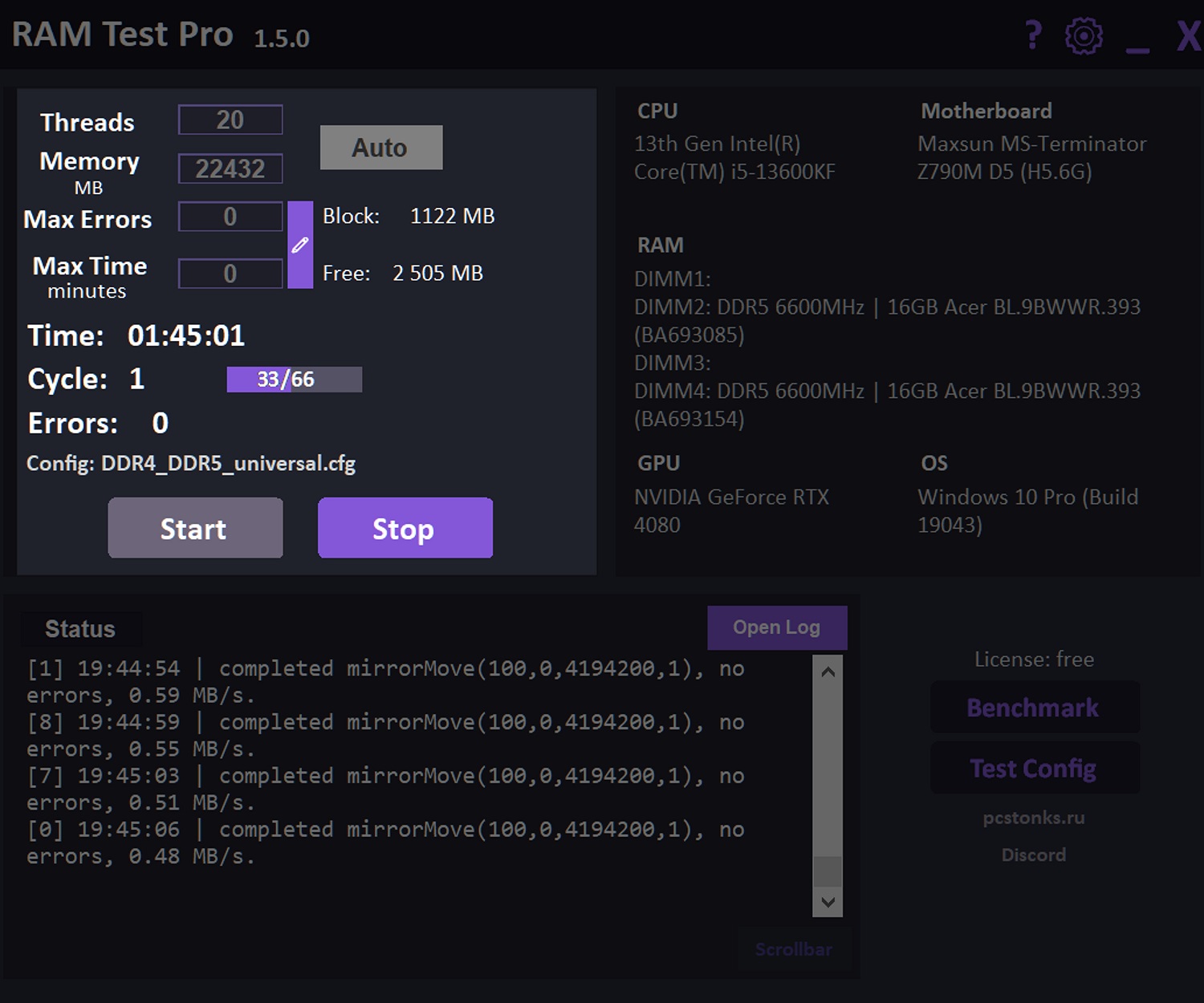This screenshot has width=1204, height=1003.
Task: Click the pencil edit icon beside Max Errors
Action: click(x=300, y=245)
